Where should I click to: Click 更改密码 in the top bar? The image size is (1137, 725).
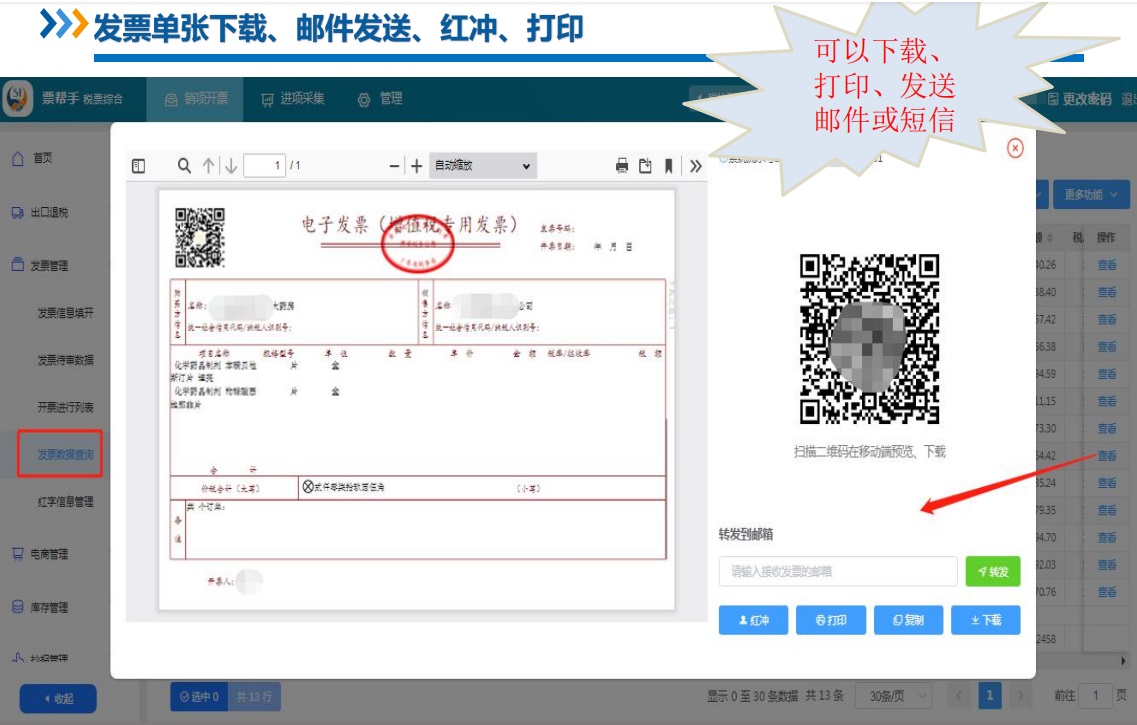(1079, 99)
